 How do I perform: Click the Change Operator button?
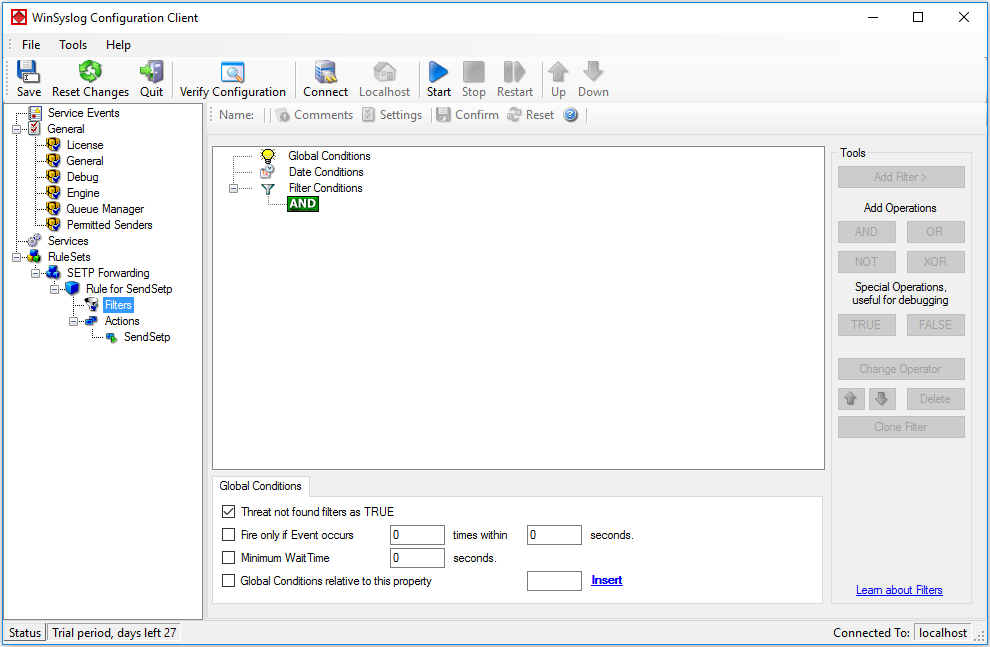click(901, 369)
